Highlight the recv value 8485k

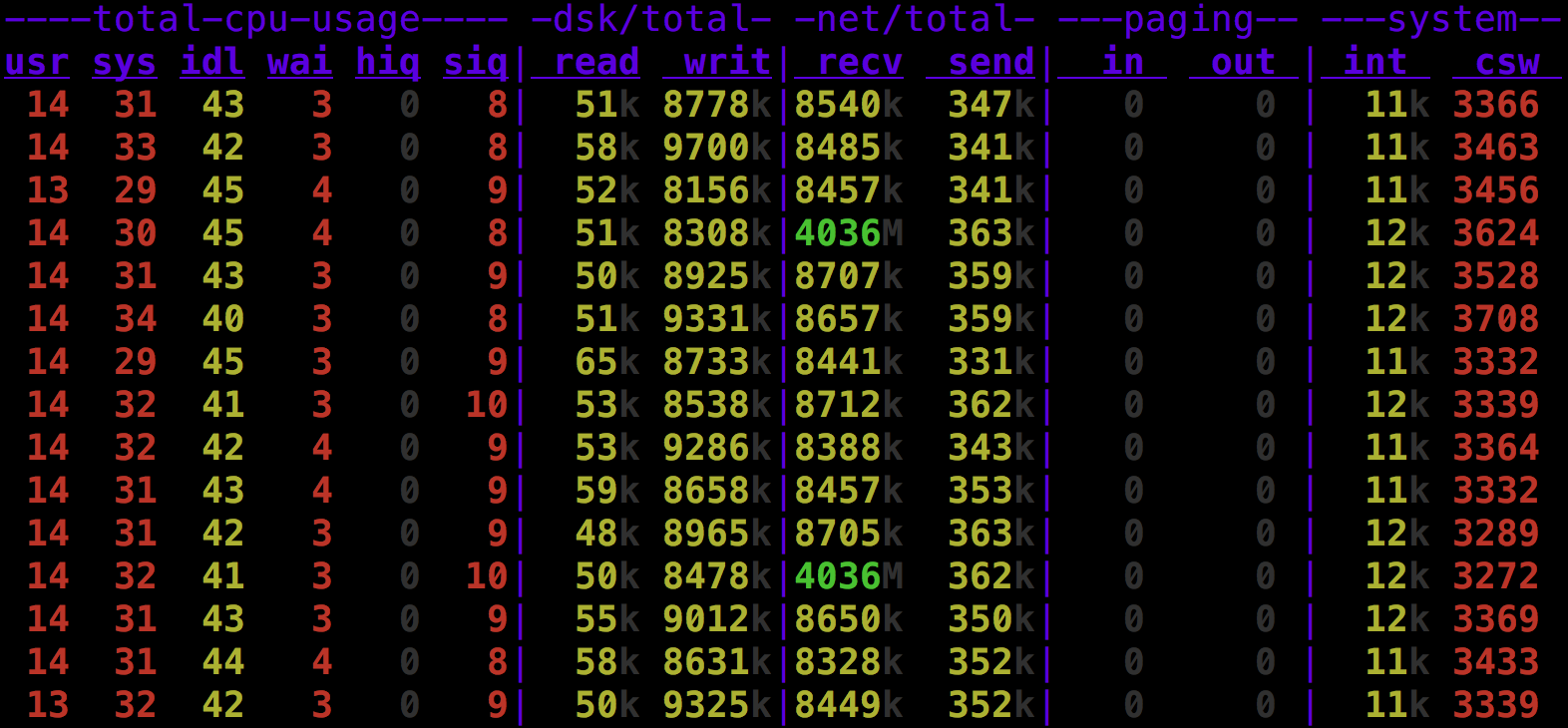point(849,148)
